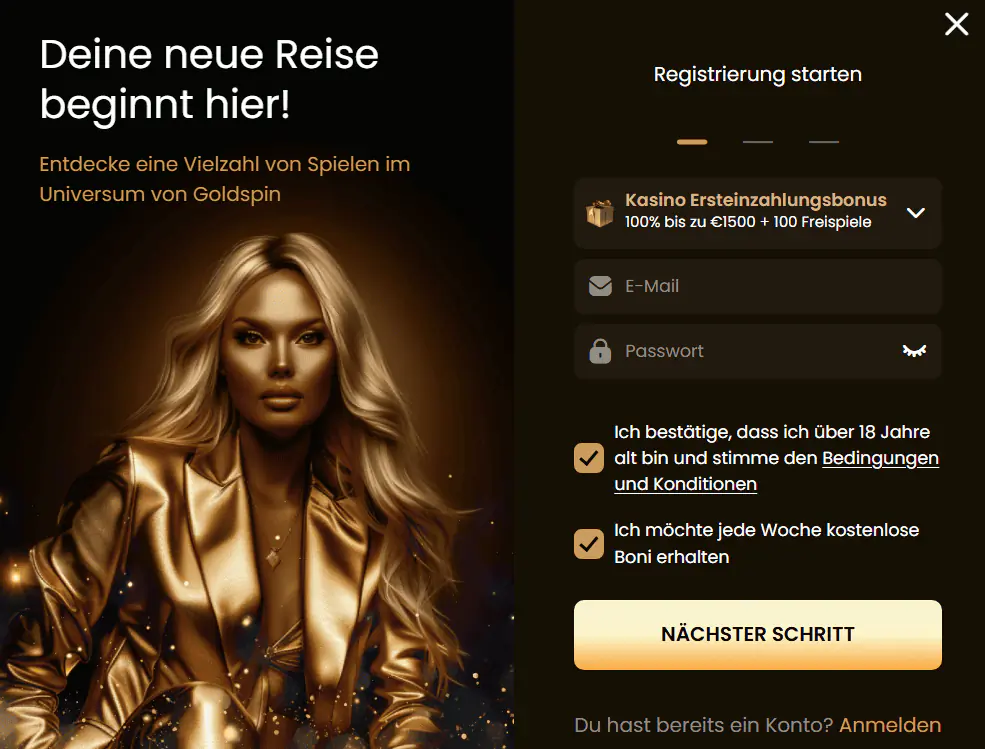Open the Kasino Ersteinzahlungsbonus selector
This screenshot has width=985, height=749.
(758, 213)
